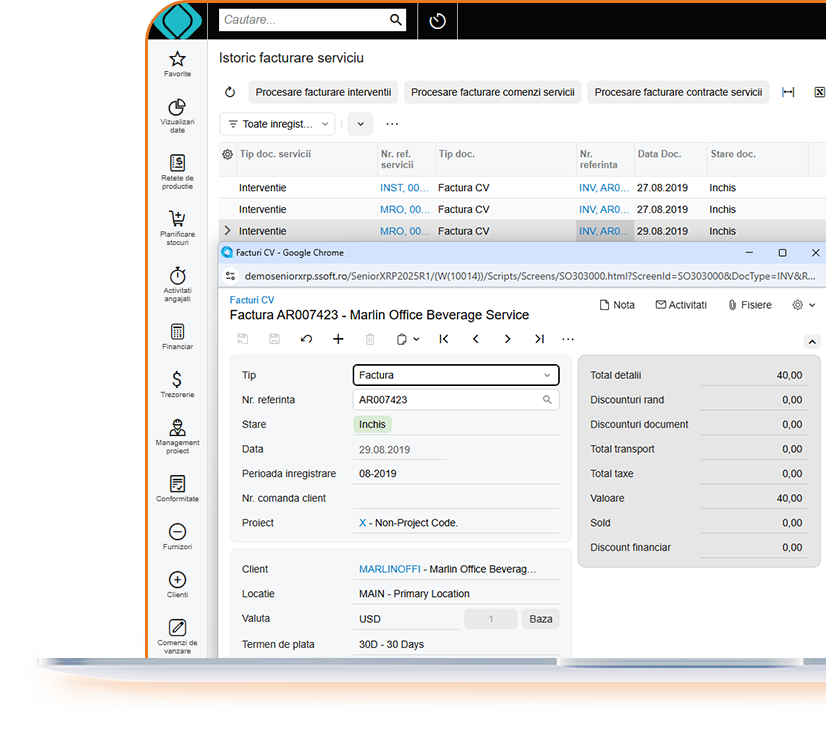Screen dimensions: 826x732
Task: Expand the third Interventie row
Action: point(227,231)
